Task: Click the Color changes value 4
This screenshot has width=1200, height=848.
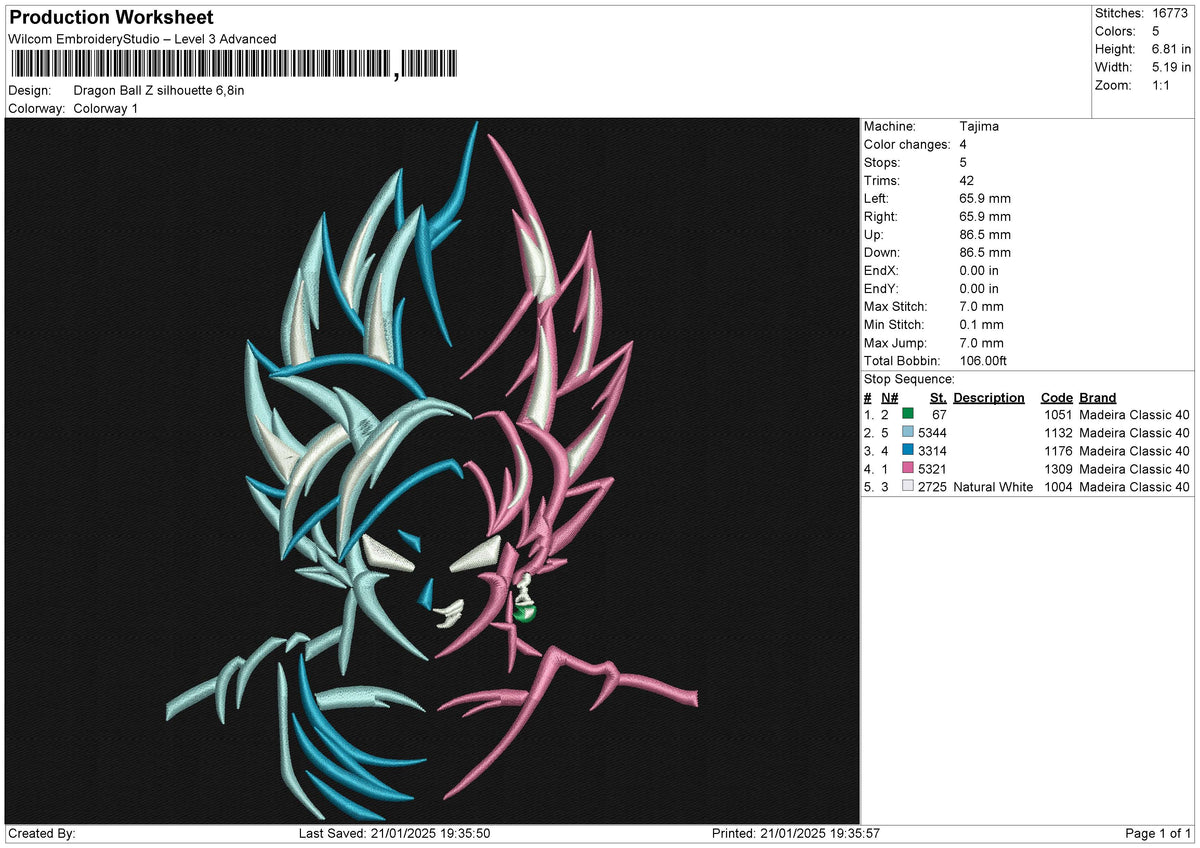Action: 963,144
